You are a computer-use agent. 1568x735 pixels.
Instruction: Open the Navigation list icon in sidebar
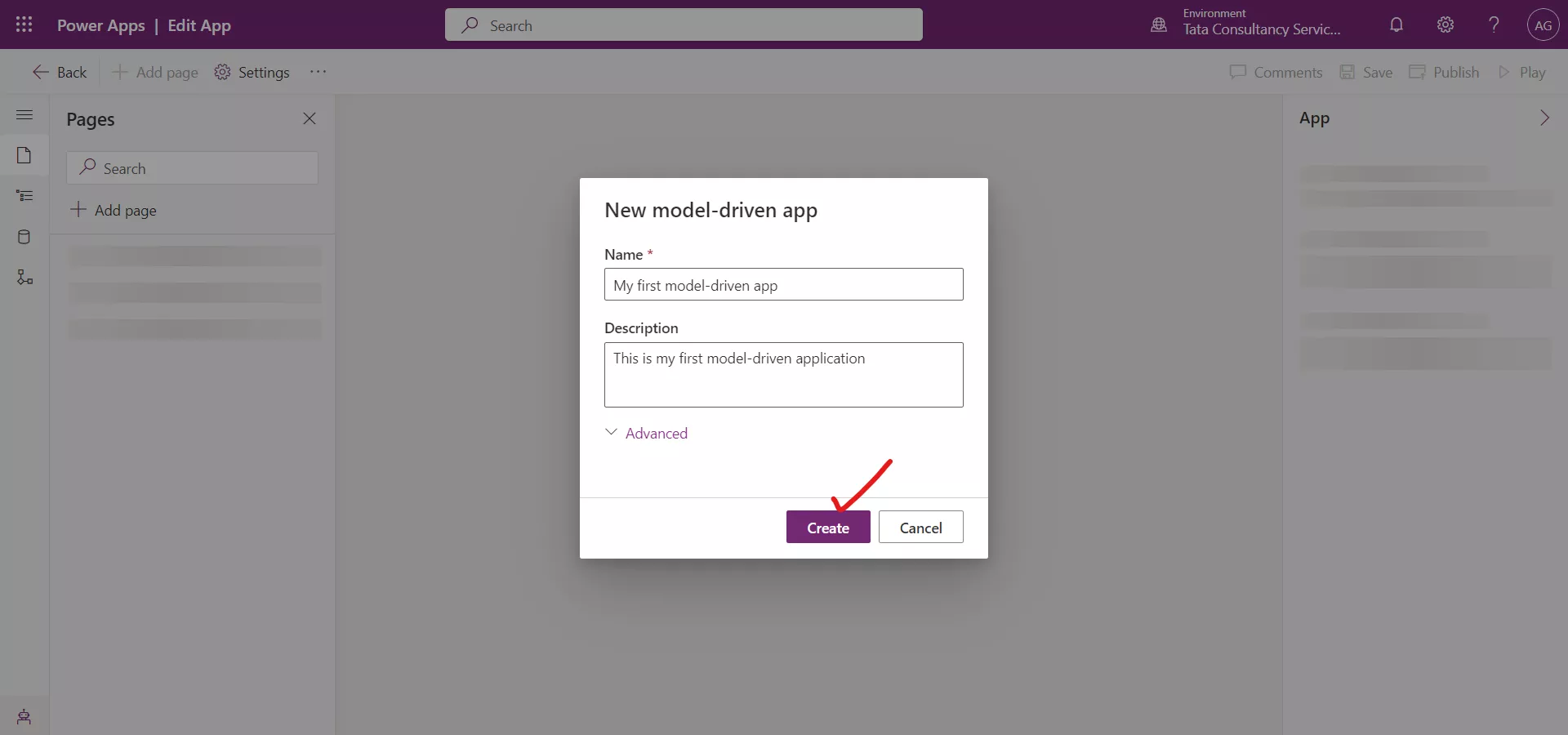[x=24, y=196]
